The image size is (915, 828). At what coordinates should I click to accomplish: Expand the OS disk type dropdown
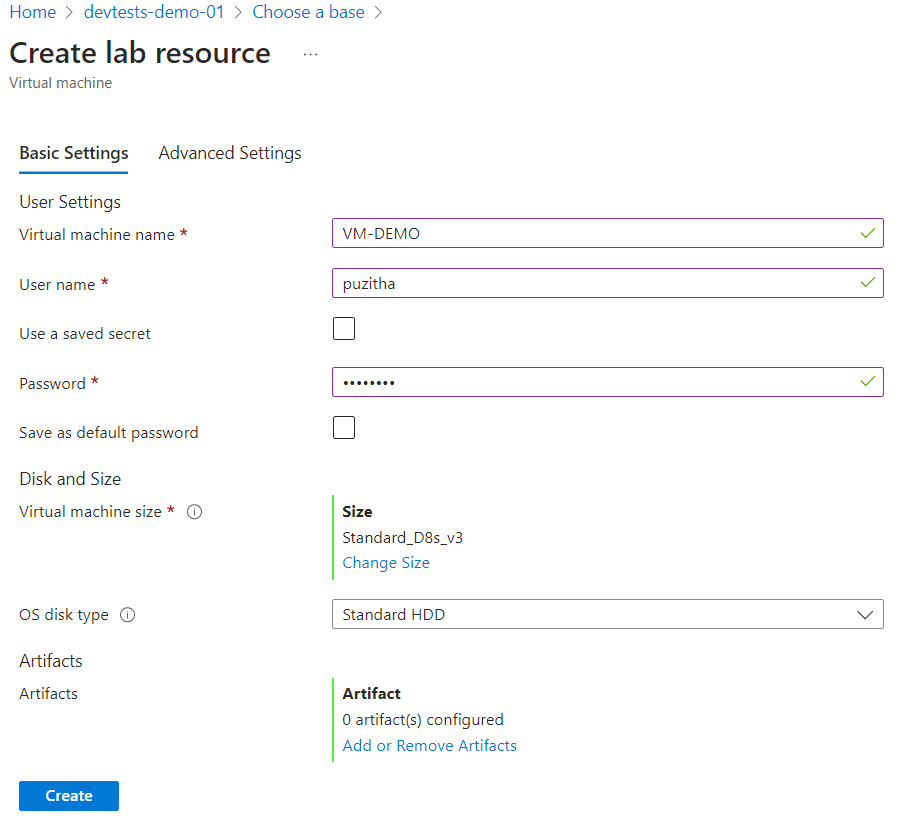[x=607, y=615]
